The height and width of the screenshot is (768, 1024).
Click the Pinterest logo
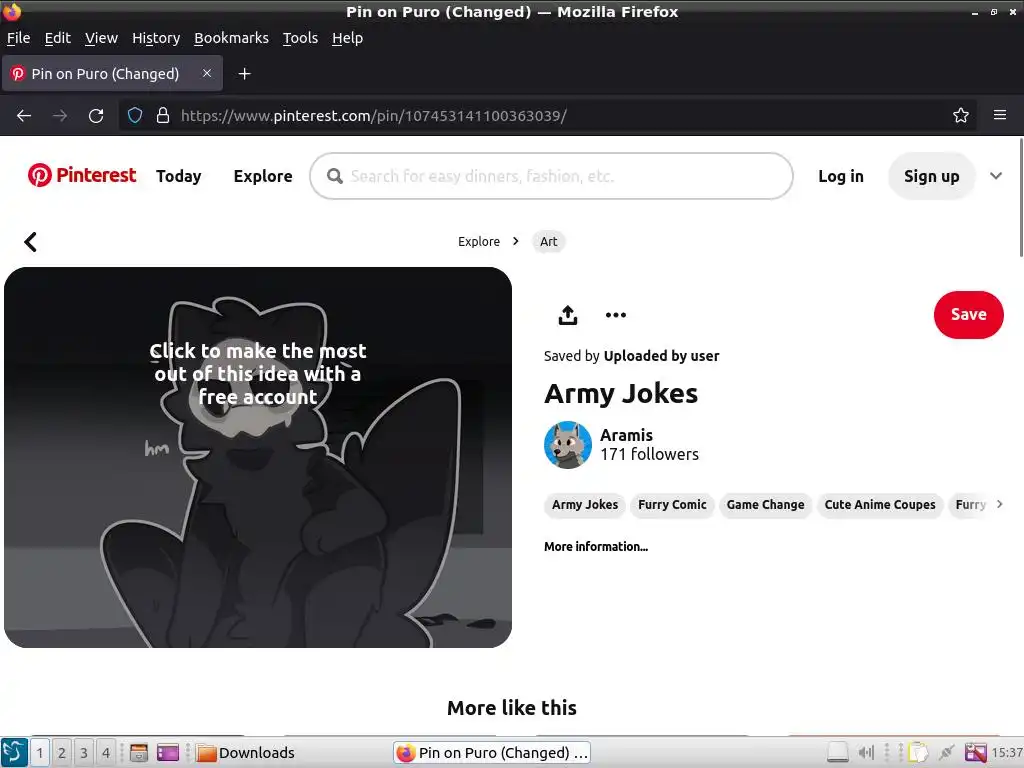click(x=82, y=176)
